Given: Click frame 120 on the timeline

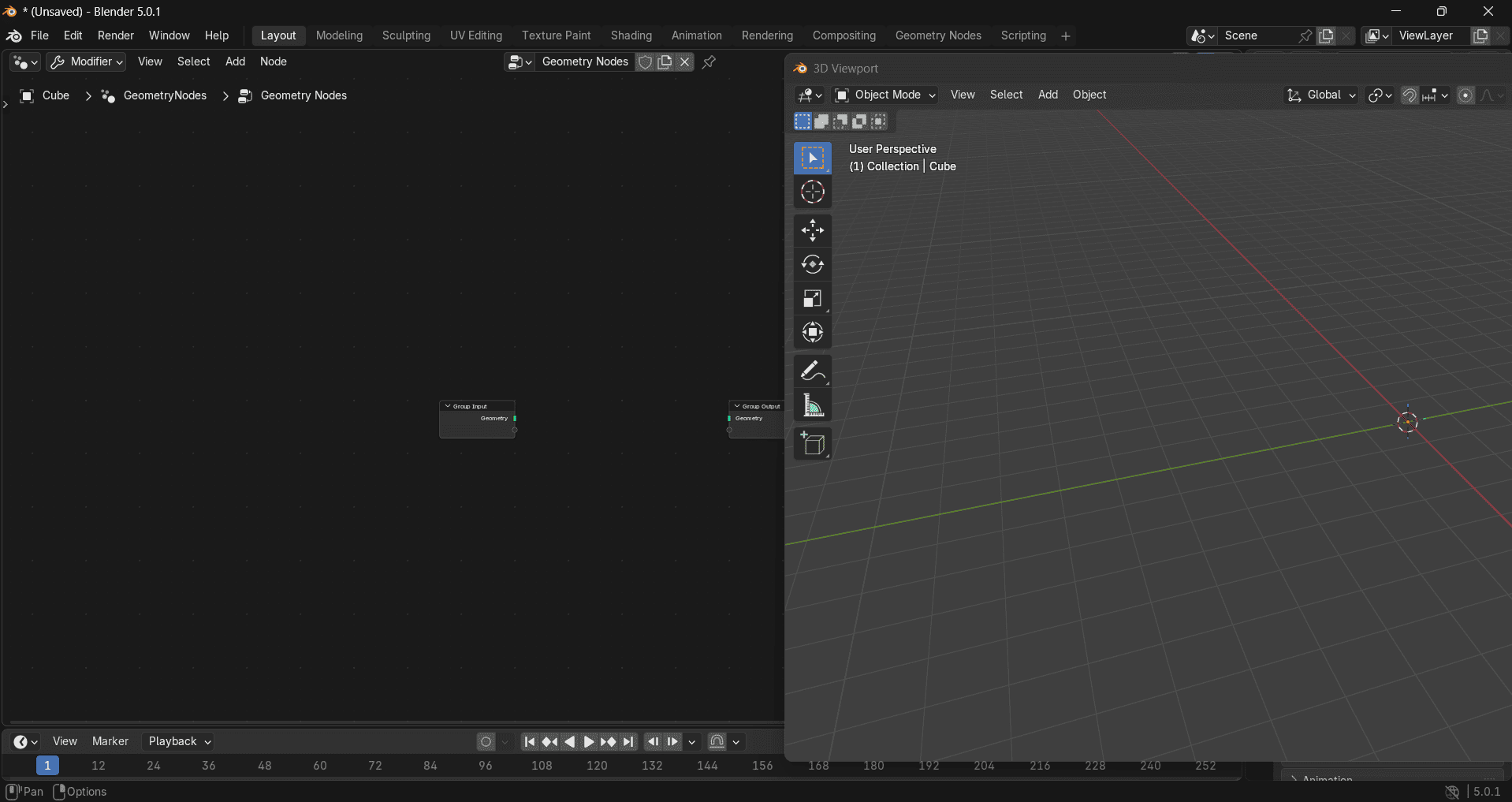Looking at the screenshot, I should coord(597,766).
